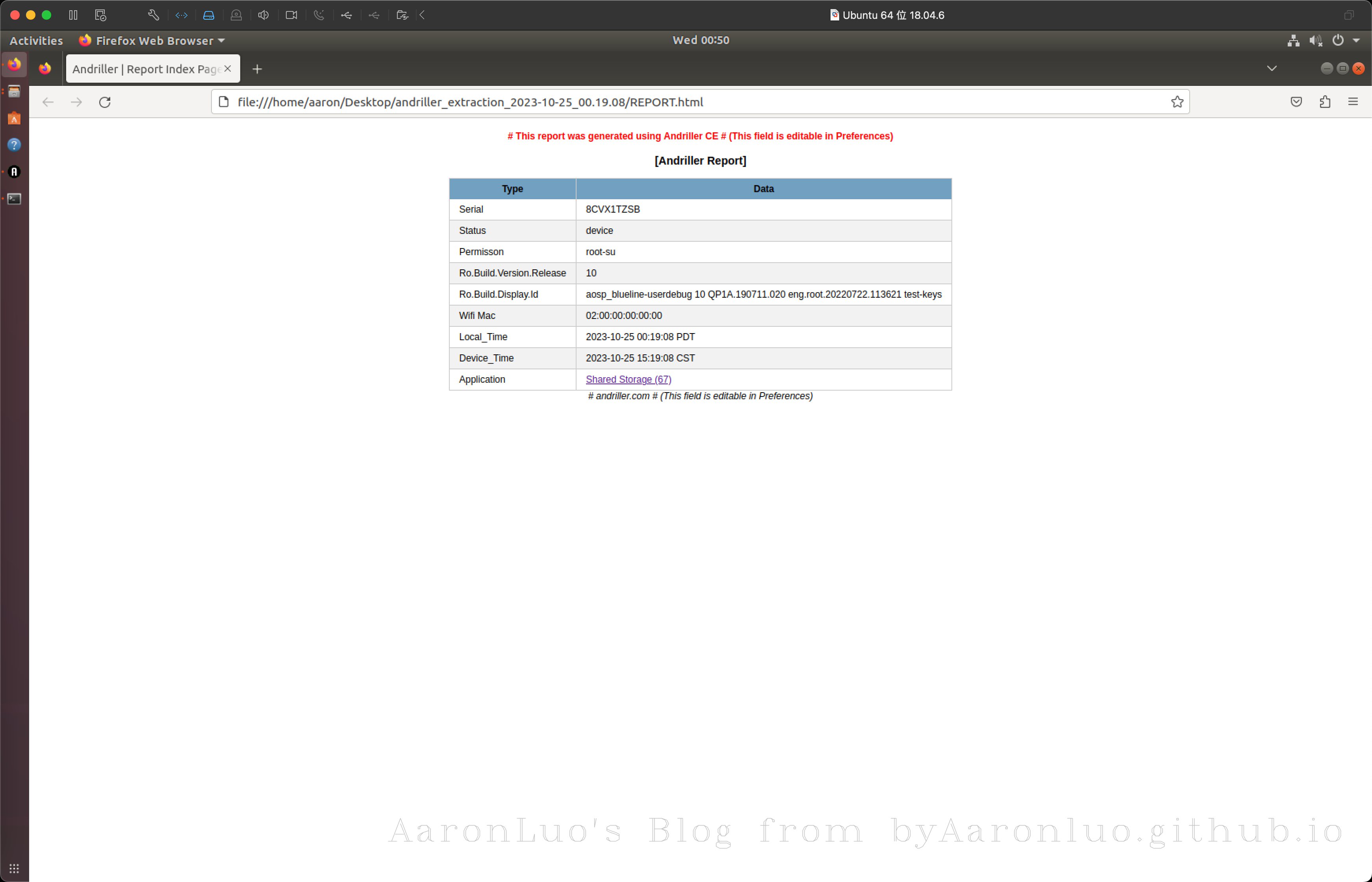Open the Shared Storage (67) link
1372x882 pixels.
(628, 379)
